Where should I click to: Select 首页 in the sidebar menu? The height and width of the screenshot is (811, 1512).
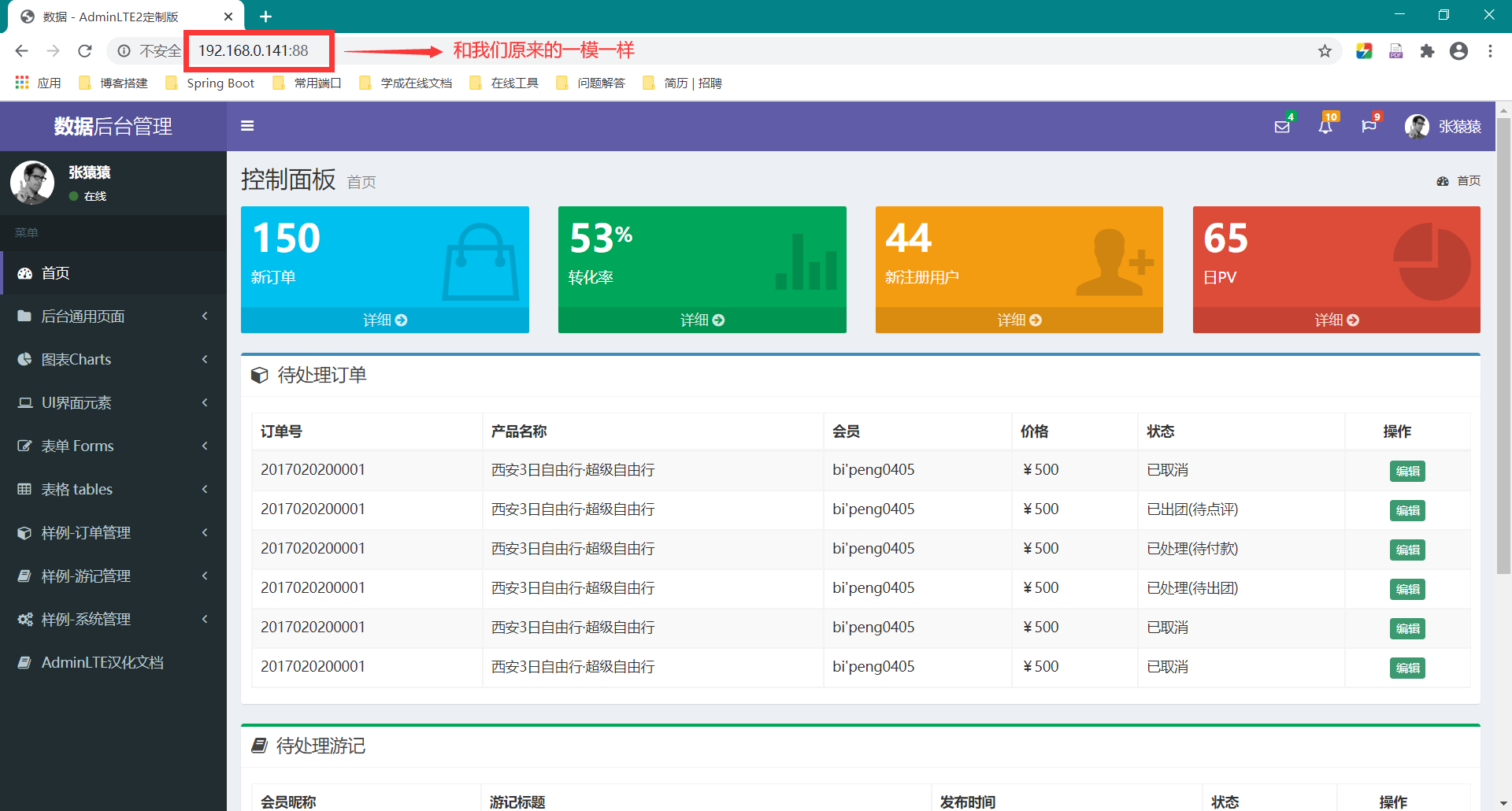[55, 273]
